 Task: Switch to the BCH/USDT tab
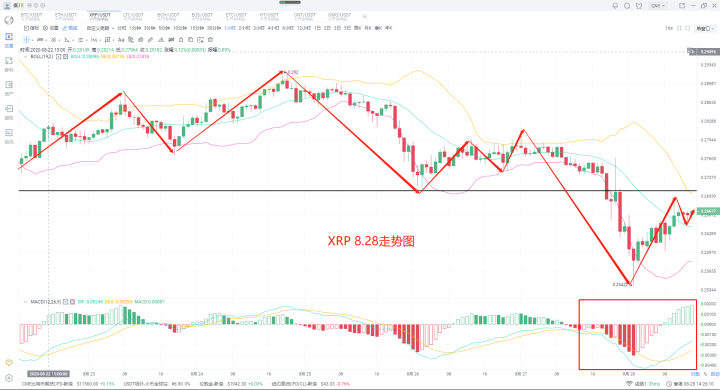[x=168, y=17]
